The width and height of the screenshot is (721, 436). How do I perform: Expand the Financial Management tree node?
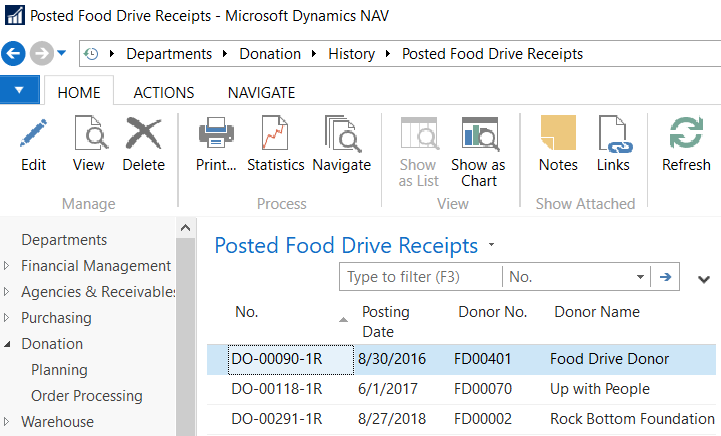8,266
